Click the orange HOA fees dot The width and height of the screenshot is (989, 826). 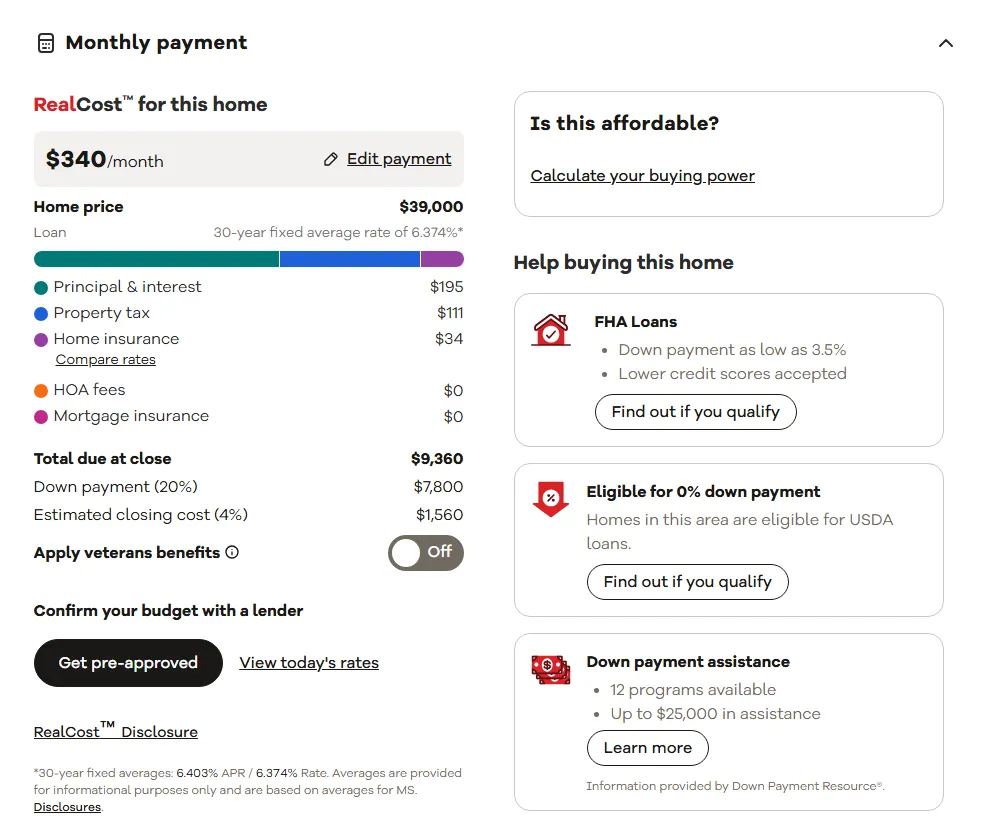(x=41, y=390)
